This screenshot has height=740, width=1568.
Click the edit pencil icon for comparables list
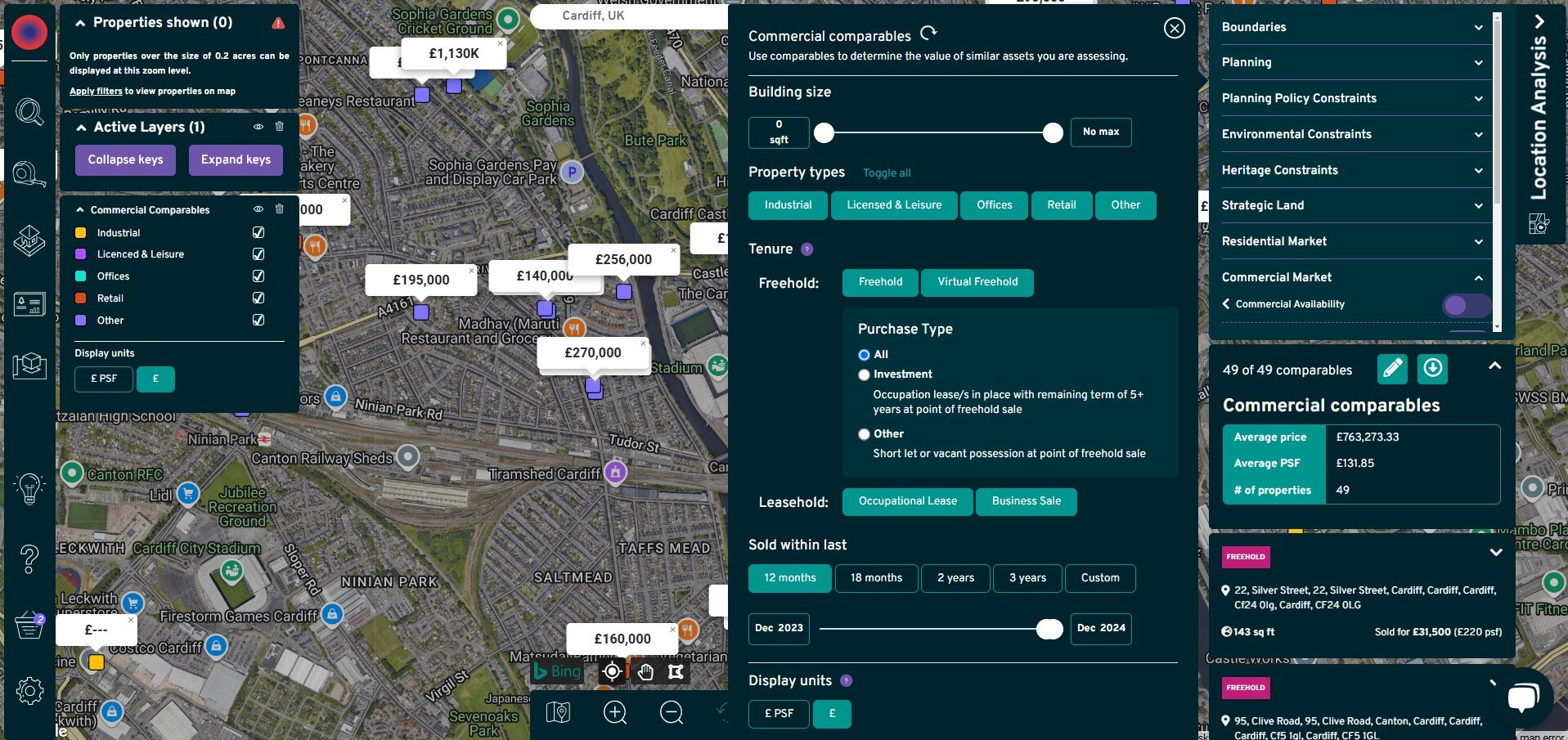1391,369
